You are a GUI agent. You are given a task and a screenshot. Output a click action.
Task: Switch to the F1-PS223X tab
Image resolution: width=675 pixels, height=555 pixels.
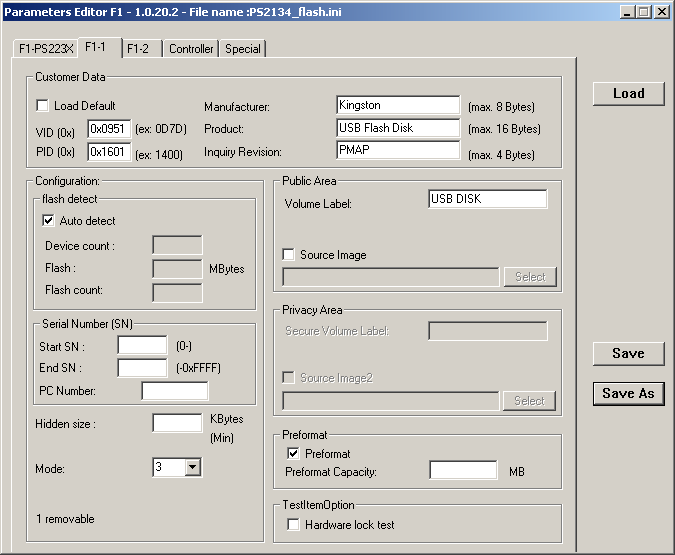pyautogui.click(x=46, y=49)
